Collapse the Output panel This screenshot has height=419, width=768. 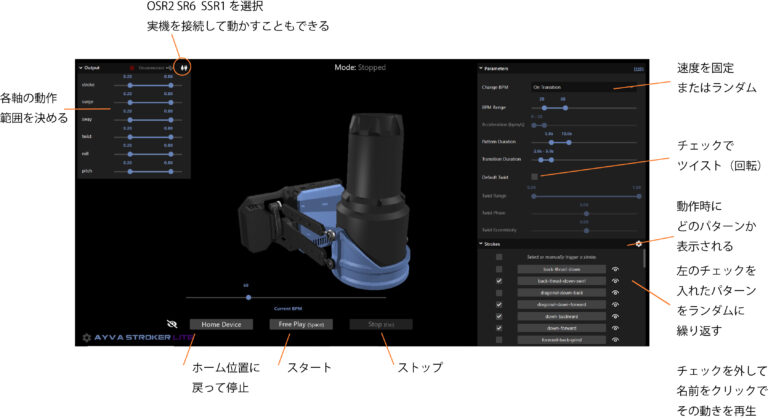[81, 68]
